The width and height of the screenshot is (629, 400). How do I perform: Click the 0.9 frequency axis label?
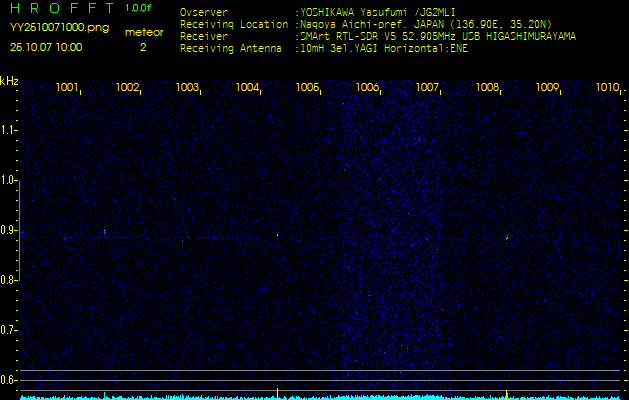click(8, 230)
